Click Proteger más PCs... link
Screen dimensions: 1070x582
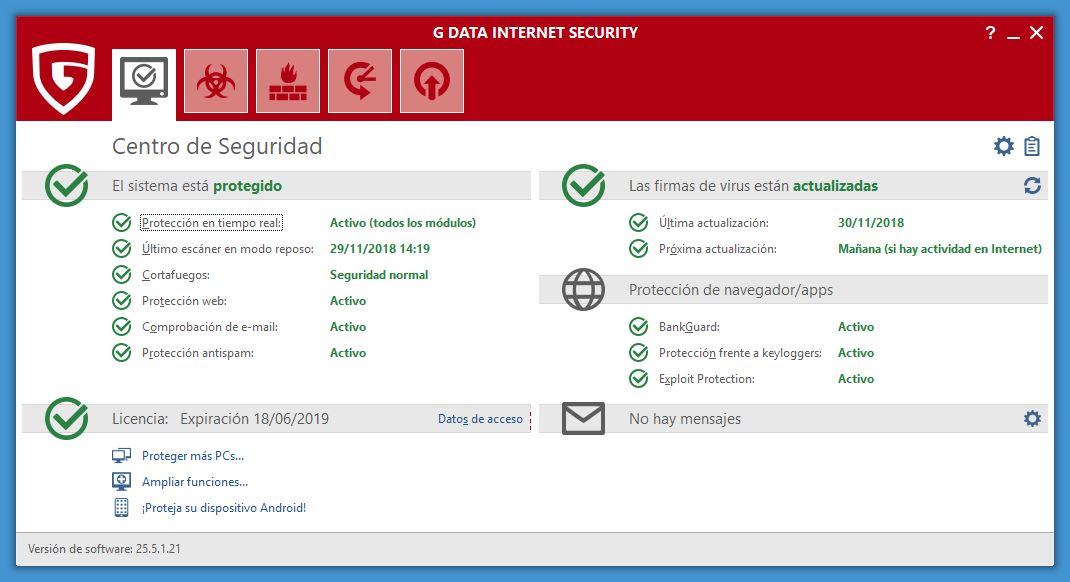(193, 456)
